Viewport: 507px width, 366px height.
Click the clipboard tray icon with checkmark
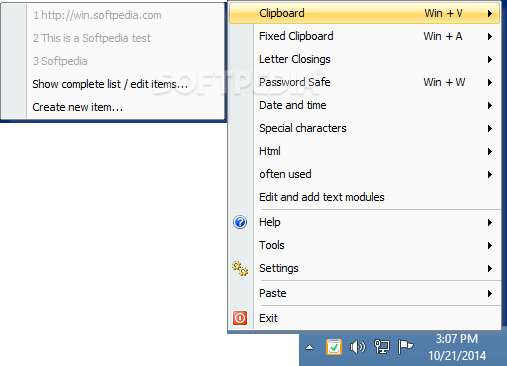coord(334,347)
